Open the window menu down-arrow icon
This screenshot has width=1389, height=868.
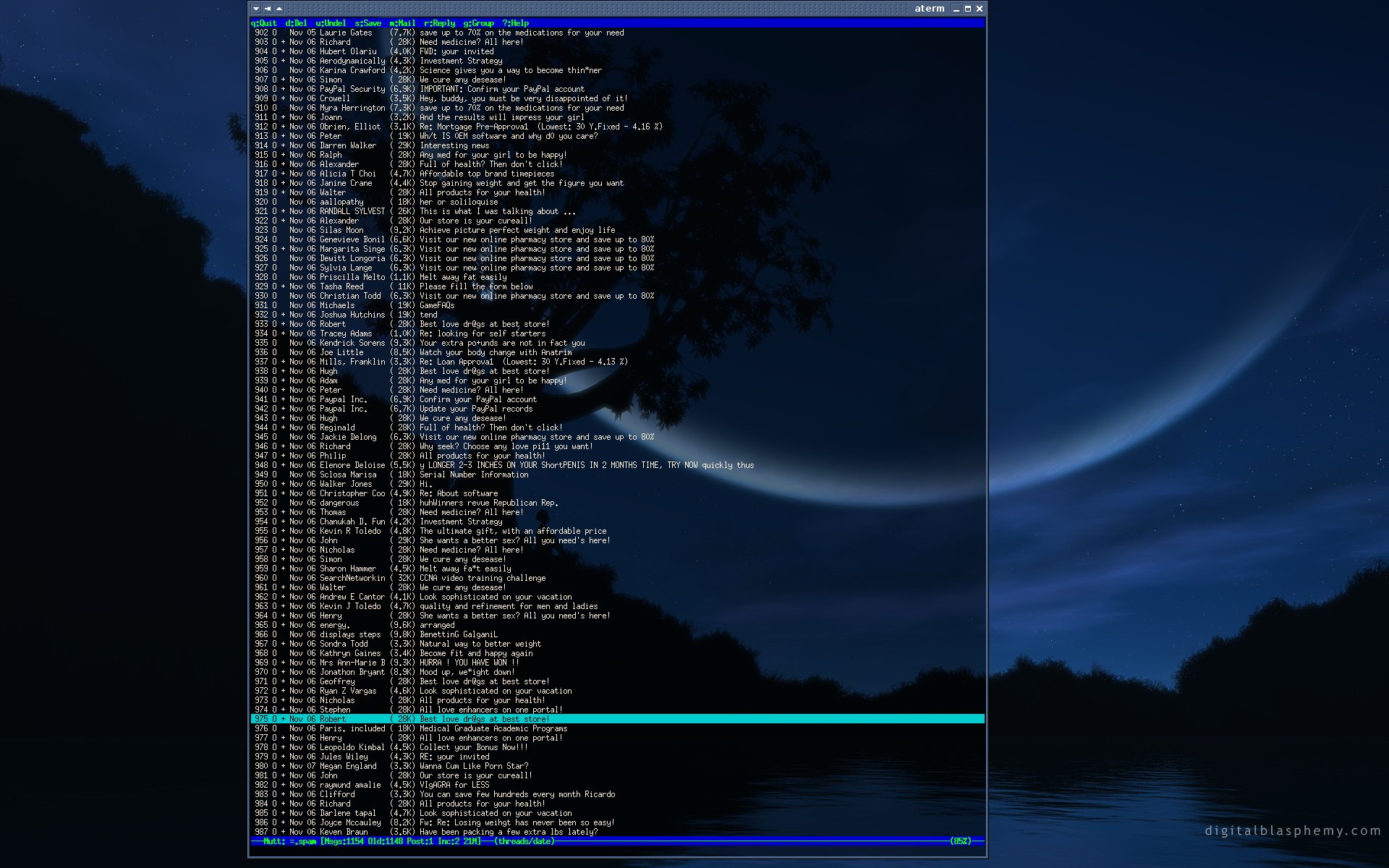(256, 9)
